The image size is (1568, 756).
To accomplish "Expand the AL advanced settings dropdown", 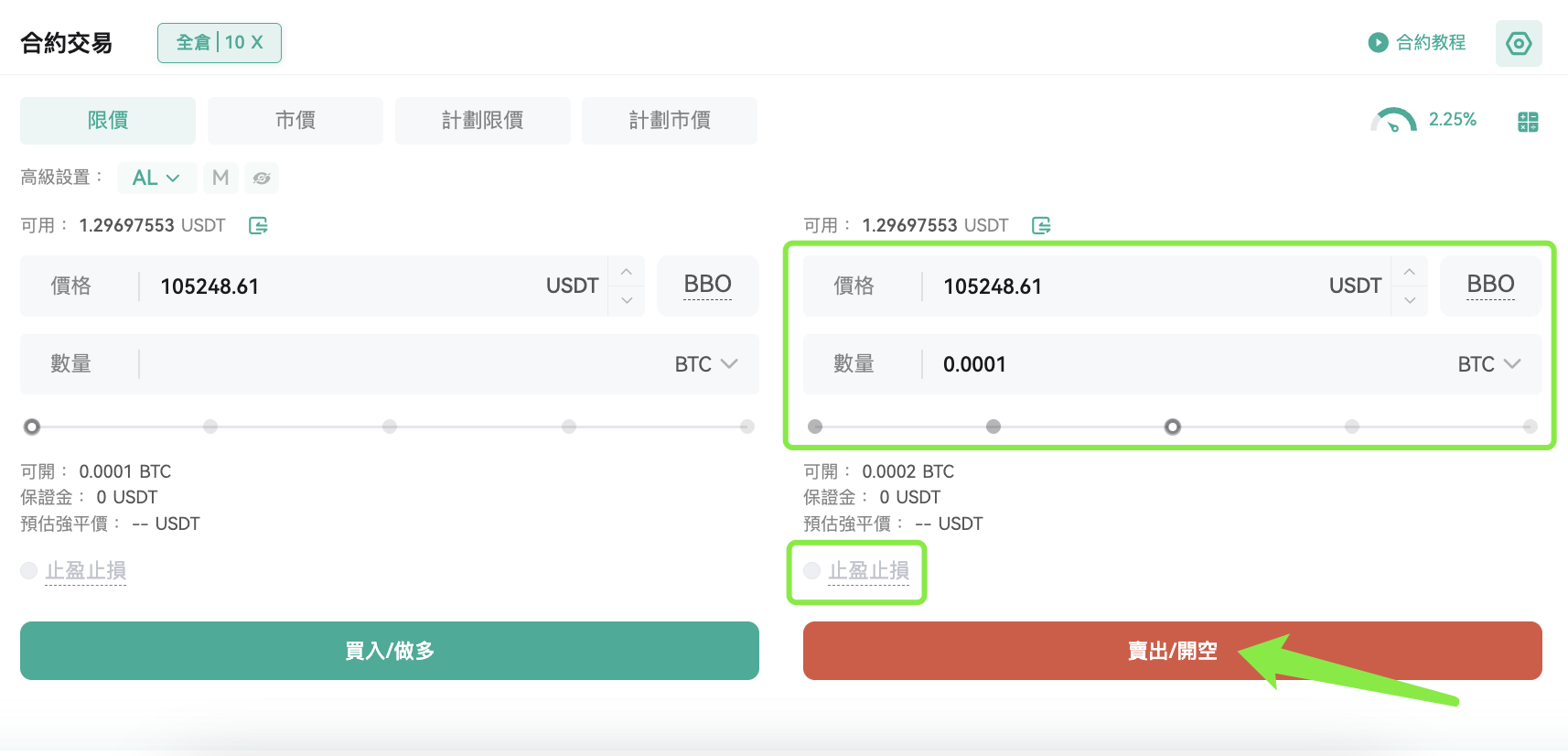I will coord(156,178).
